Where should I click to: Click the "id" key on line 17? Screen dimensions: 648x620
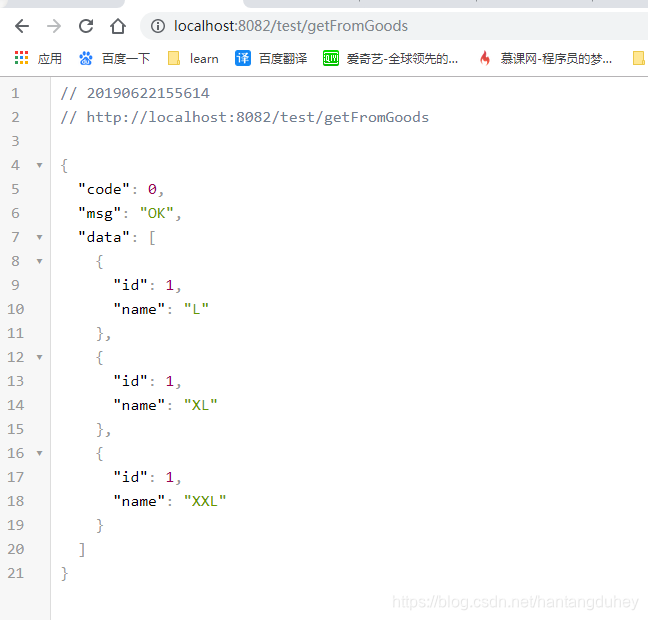click(x=131, y=477)
